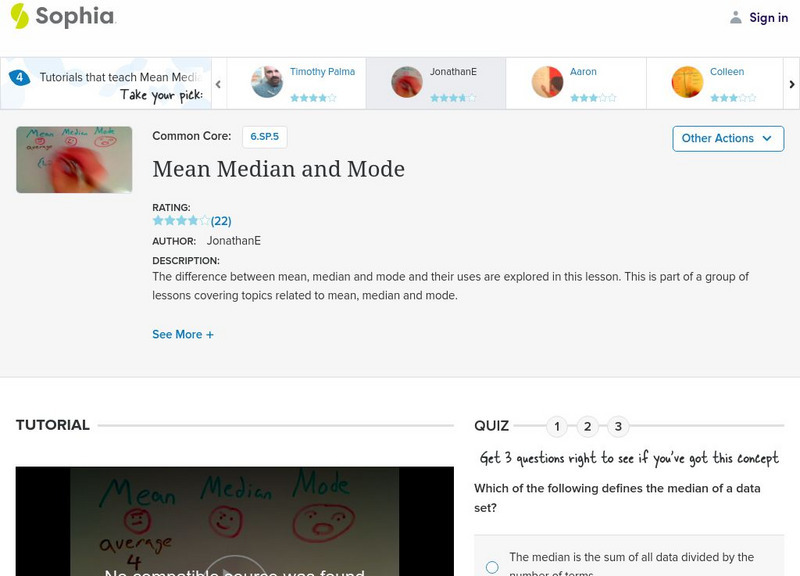Select quiz step 1
Viewport: 800px width, 576px height.
tap(557, 425)
